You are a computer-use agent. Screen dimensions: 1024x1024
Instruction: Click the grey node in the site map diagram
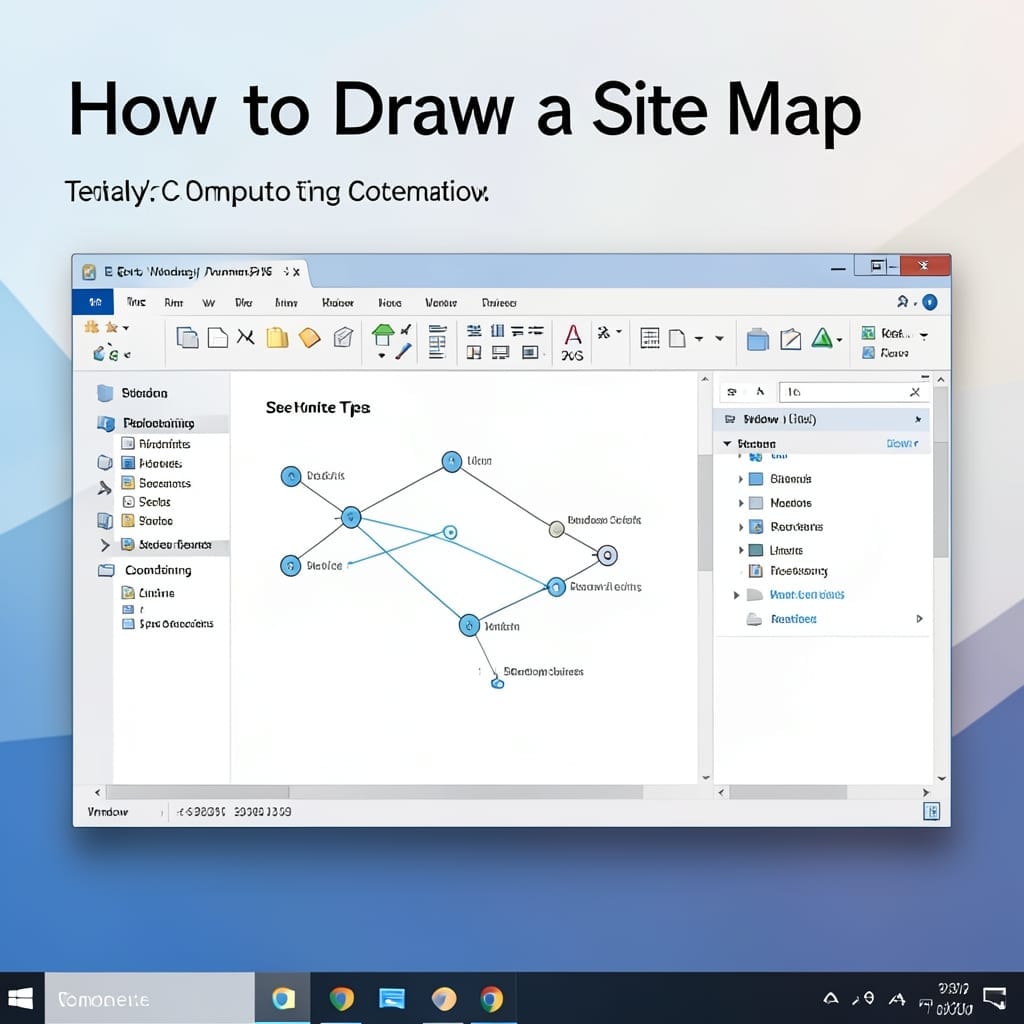tap(556, 528)
